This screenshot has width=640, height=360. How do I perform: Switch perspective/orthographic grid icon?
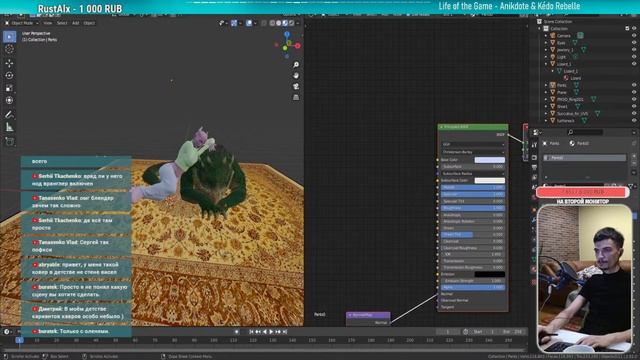296,98
